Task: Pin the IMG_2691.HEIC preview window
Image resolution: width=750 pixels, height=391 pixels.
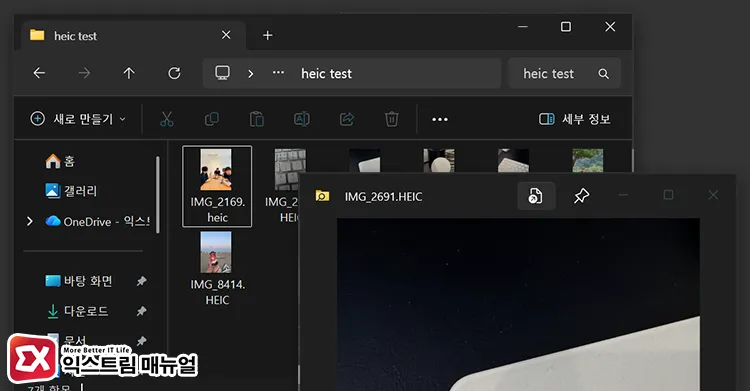Action: (582, 195)
